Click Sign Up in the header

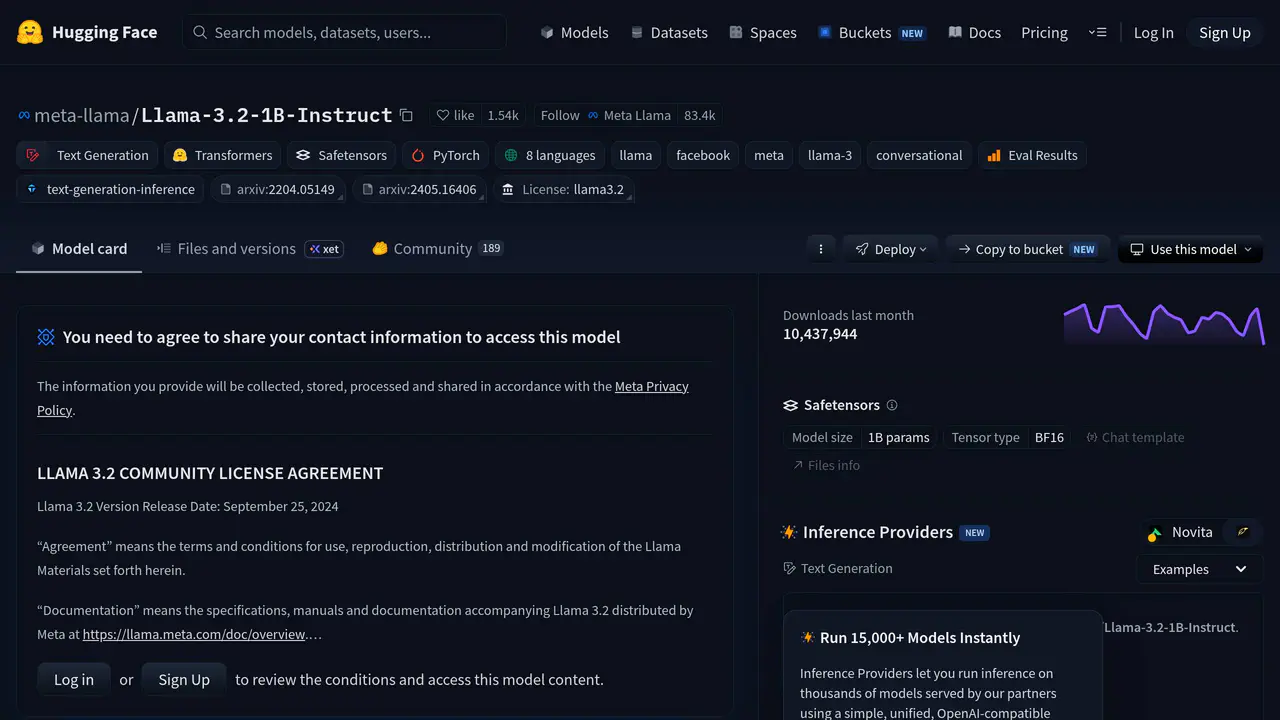[1225, 32]
